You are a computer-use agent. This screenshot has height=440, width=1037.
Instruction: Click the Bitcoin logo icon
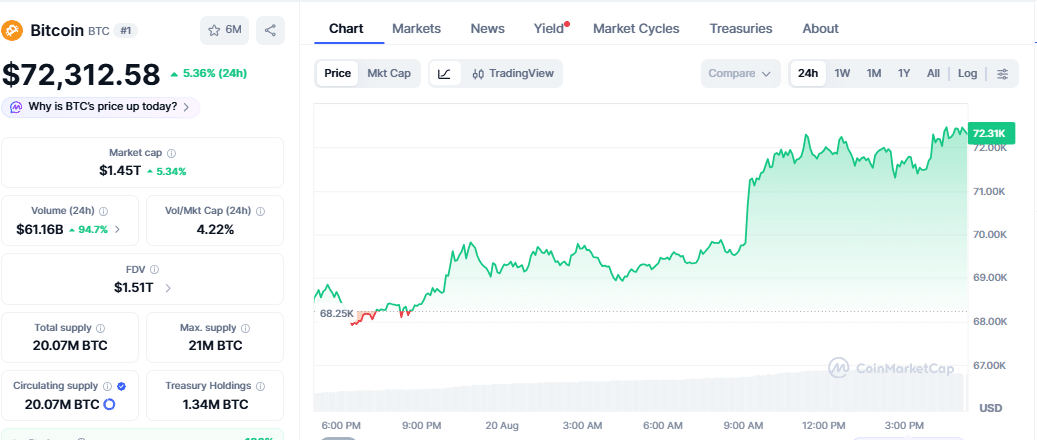coord(12,30)
